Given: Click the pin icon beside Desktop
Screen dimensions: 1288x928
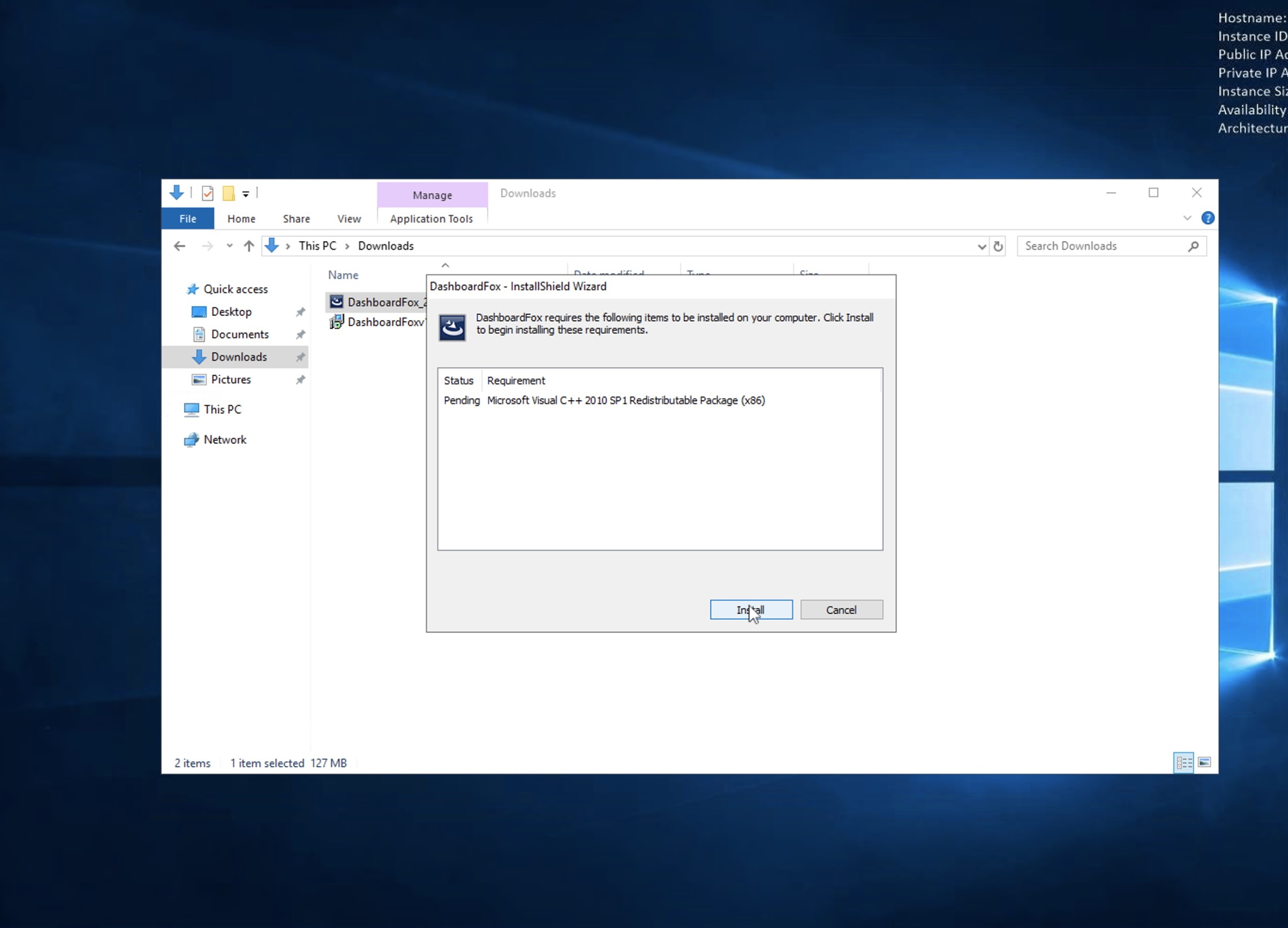Looking at the screenshot, I should [x=300, y=312].
